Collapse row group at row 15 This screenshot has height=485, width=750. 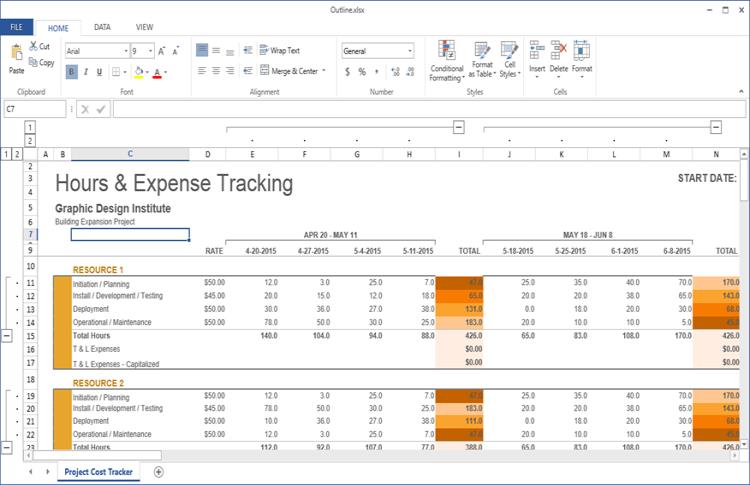(7, 336)
